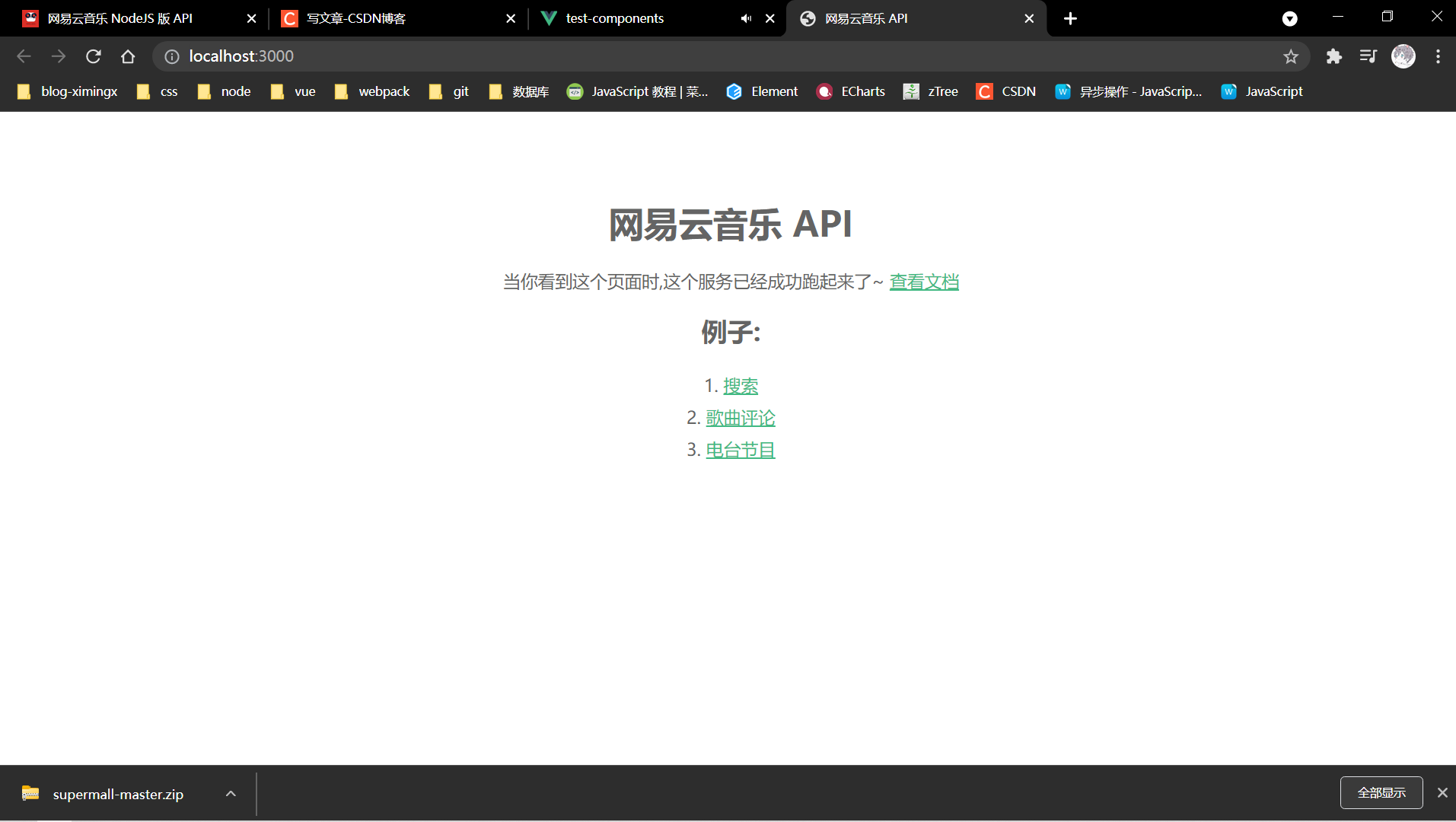Expand options for supermall-master.zip download
Screen dimensions: 1456x822
(x=231, y=794)
